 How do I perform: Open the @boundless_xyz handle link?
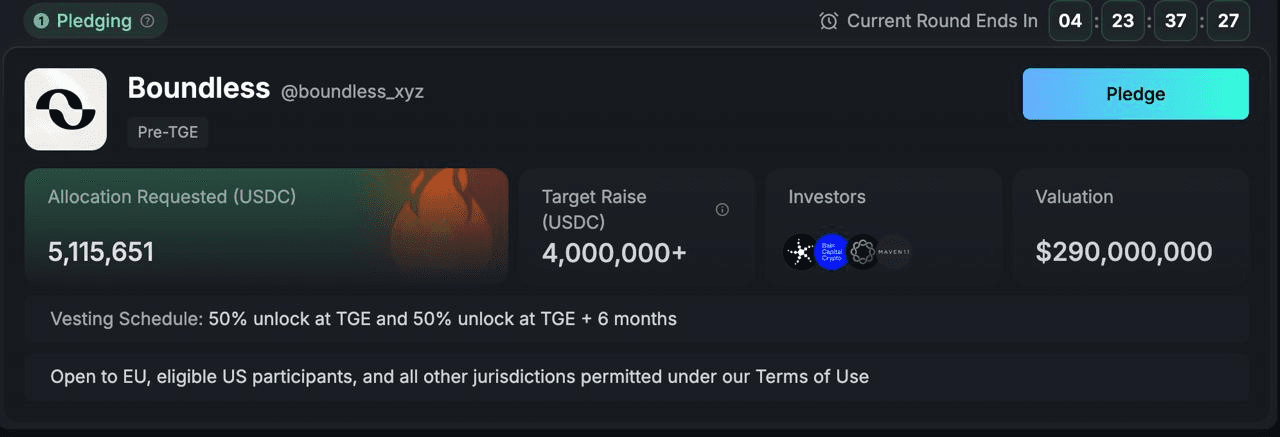pos(352,92)
